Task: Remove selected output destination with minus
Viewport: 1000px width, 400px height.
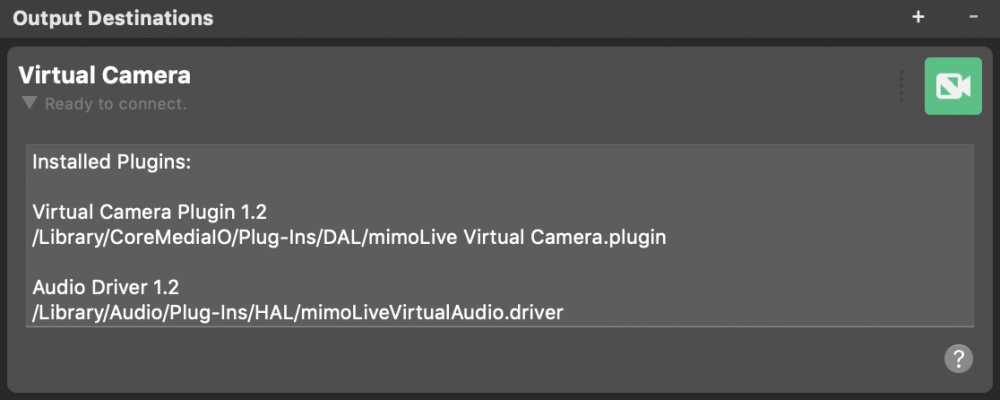Action: [x=973, y=17]
